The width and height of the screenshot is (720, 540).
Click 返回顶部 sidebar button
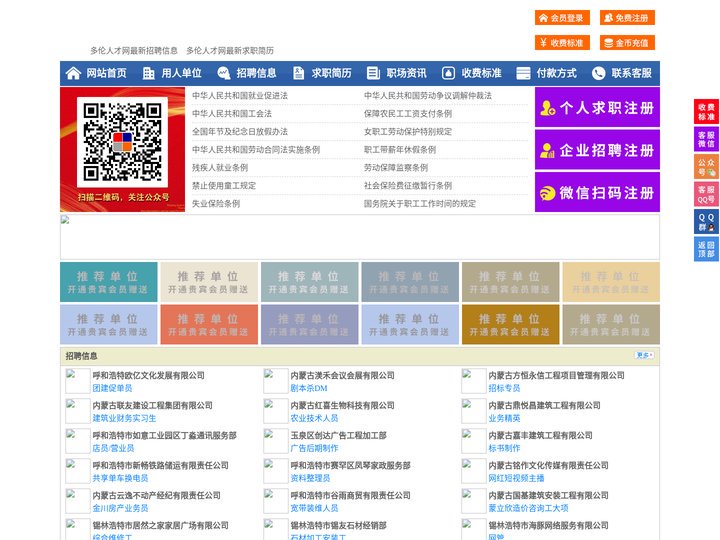coord(706,249)
